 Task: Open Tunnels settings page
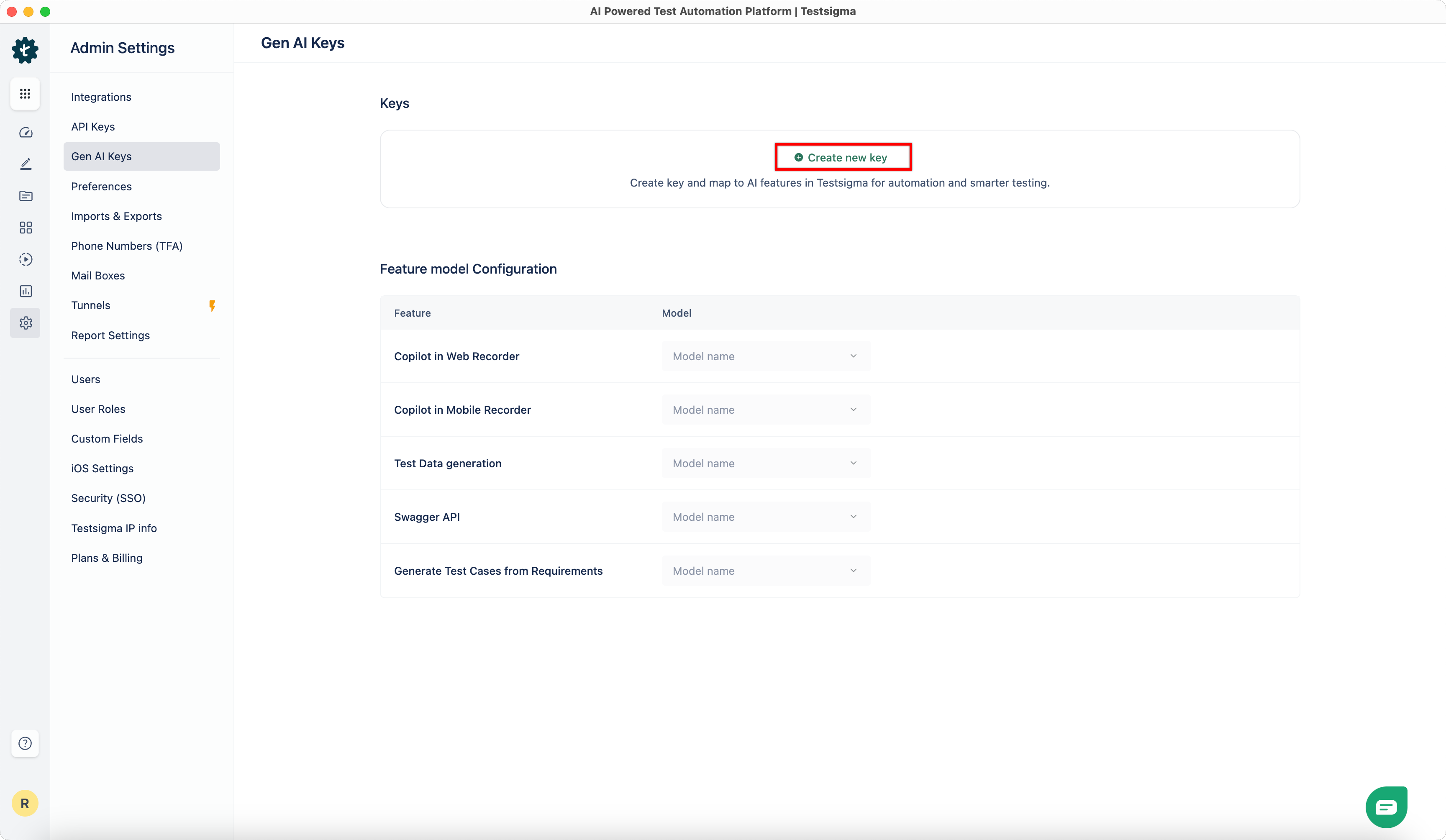[91, 305]
